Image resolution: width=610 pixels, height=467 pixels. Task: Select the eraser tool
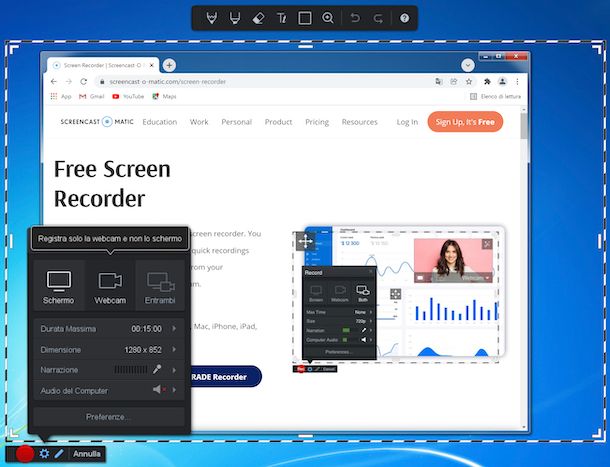click(258, 18)
